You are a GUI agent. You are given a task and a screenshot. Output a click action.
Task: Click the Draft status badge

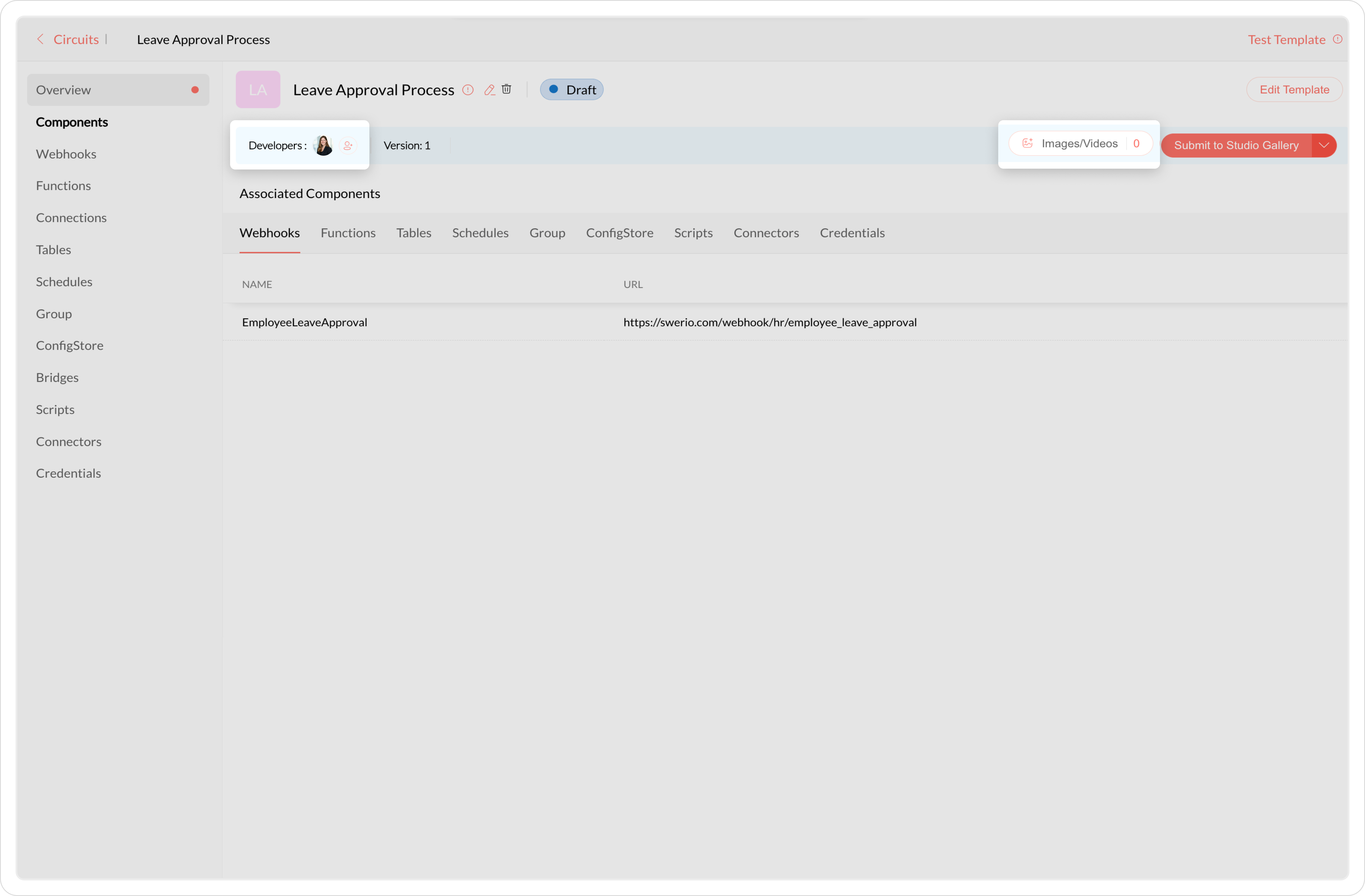click(571, 89)
